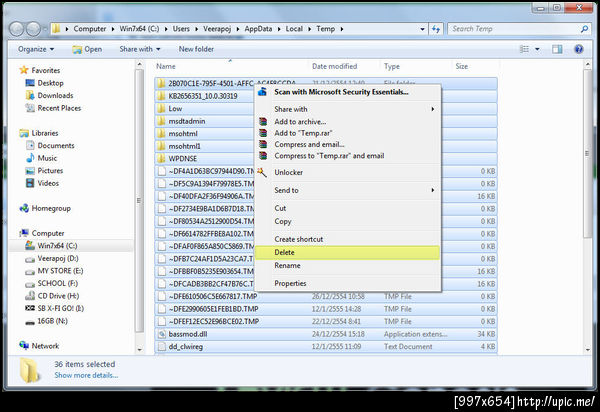
Task: Expand the Send to submenu arrow
Action: pos(433,190)
